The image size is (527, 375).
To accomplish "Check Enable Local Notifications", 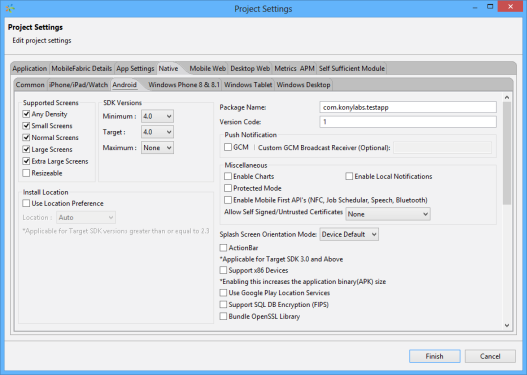I will pos(349,176).
